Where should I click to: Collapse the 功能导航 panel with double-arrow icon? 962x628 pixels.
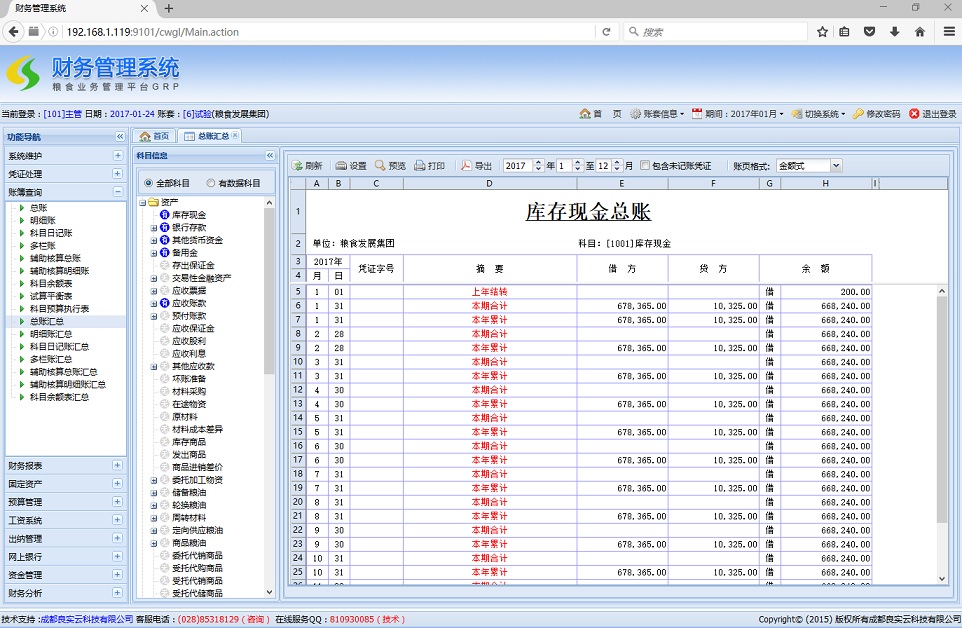[120, 137]
